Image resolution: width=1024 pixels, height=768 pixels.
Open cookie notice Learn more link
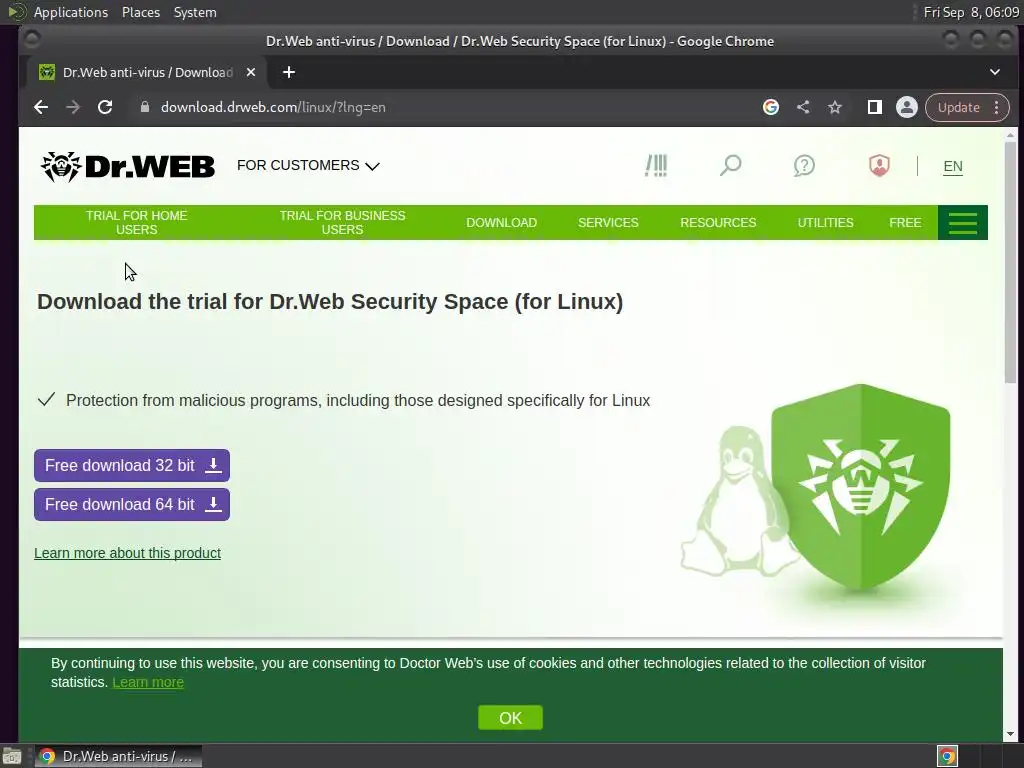pos(148,682)
